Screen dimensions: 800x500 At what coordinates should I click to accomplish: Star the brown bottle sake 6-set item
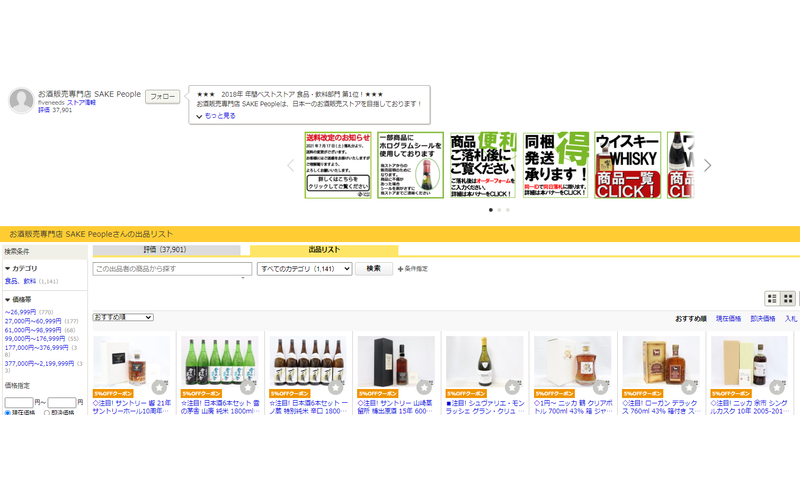coord(336,387)
